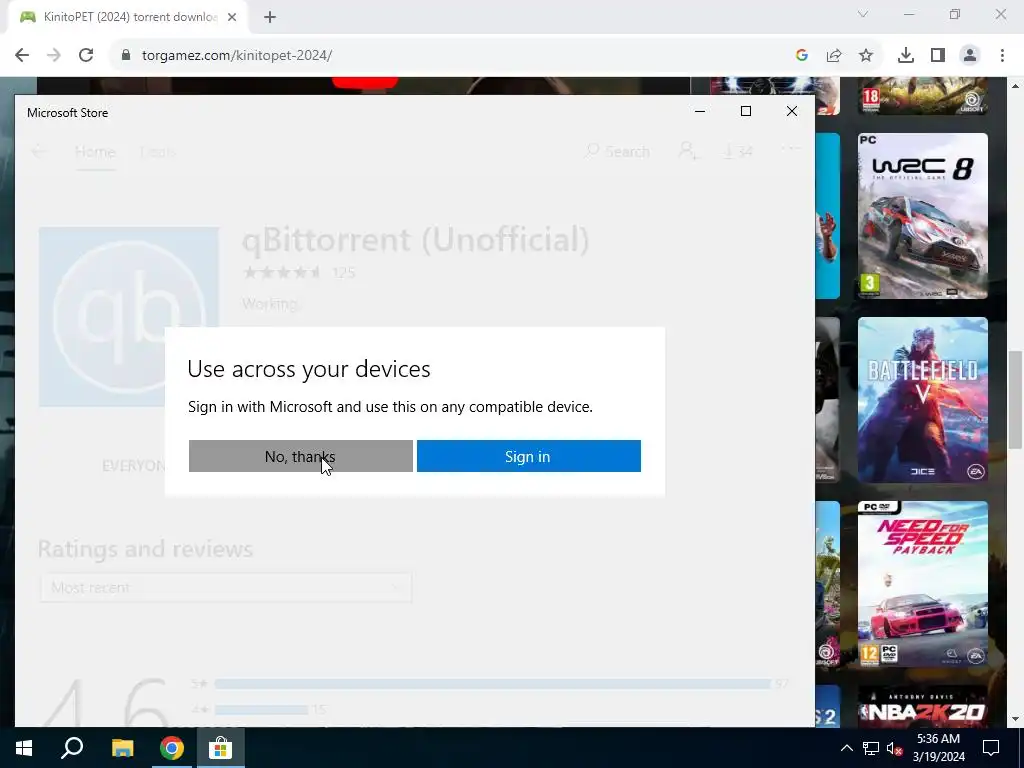Open Windows notification center
1024x768 pixels.
(x=991, y=748)
